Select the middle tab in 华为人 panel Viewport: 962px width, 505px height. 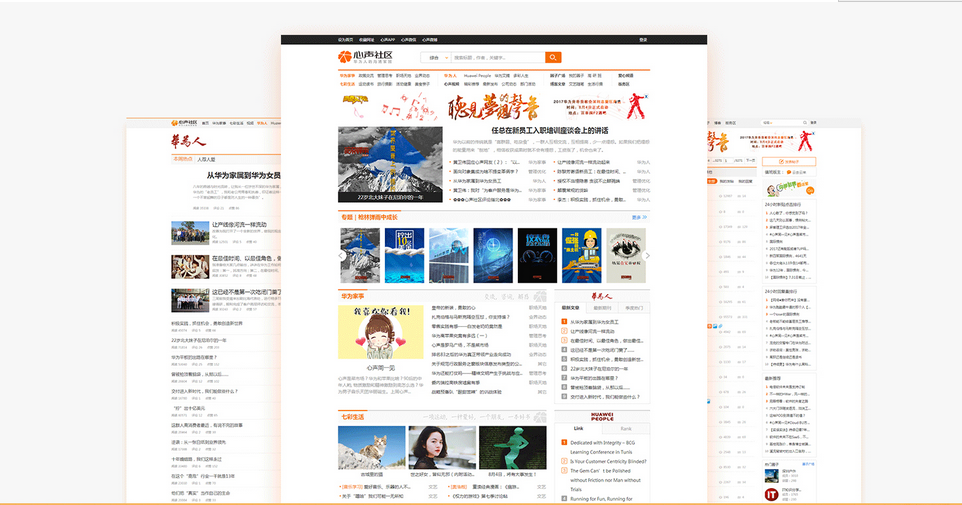coord(602,308)
